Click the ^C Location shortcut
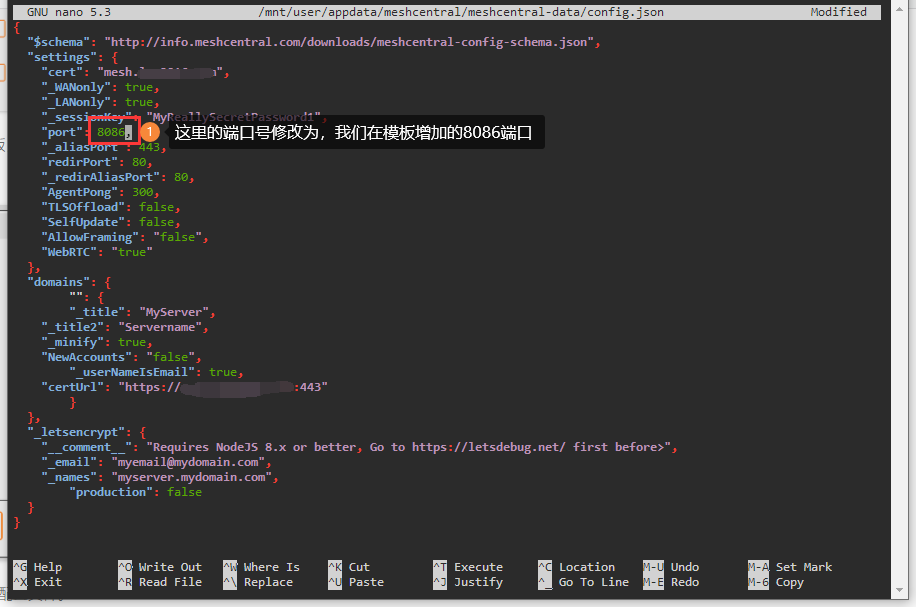The width and height of the screenshot is (916, 607). click(577, 567)
